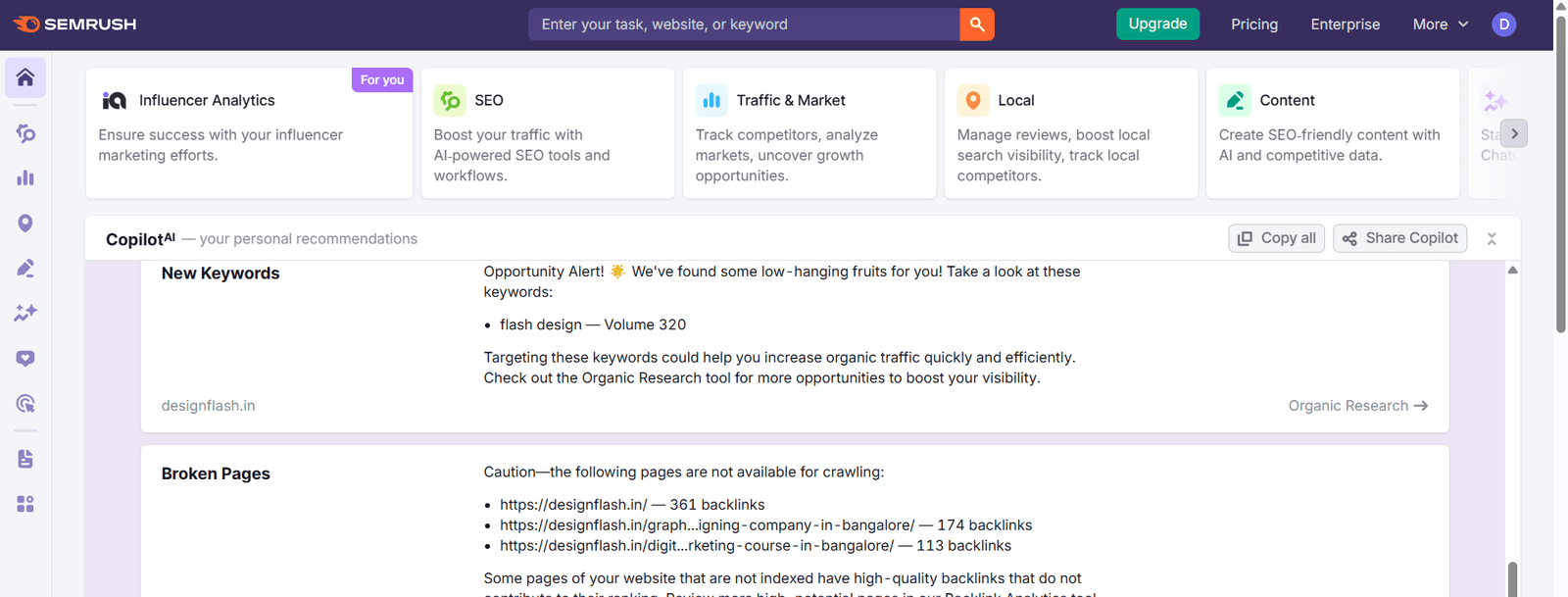Click the Copy all button
The width and height of the screenshot is (1568, 597).
point(1277,238)
